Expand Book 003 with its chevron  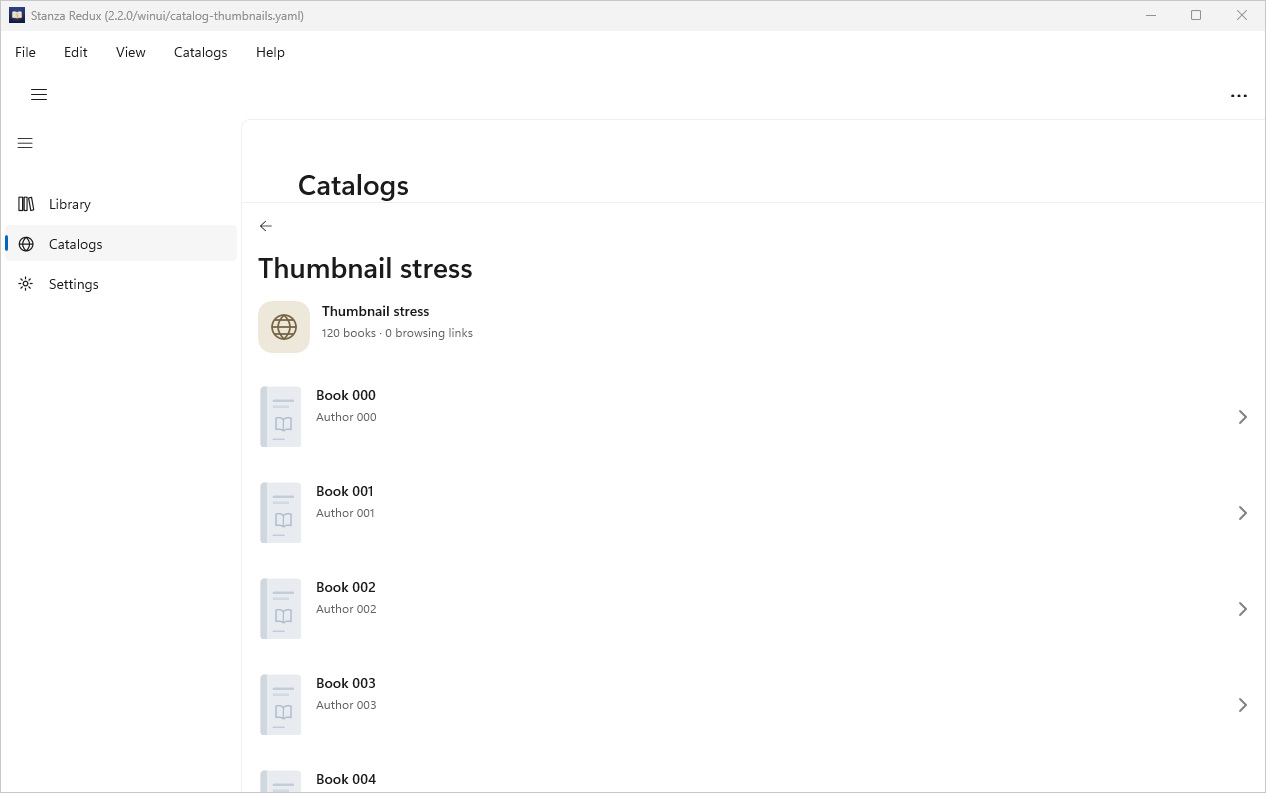point(1242,705)
